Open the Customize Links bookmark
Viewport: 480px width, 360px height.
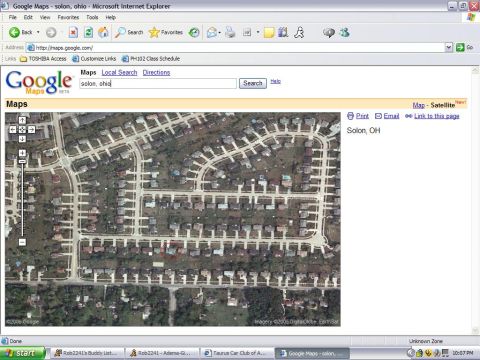[94, 59]
